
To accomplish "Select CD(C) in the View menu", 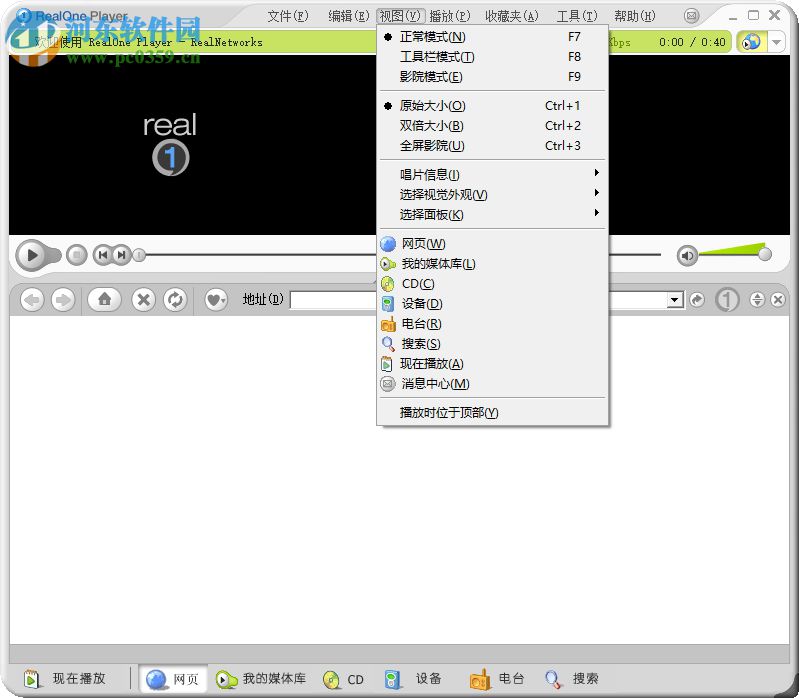I will click(x=493, y=283).
